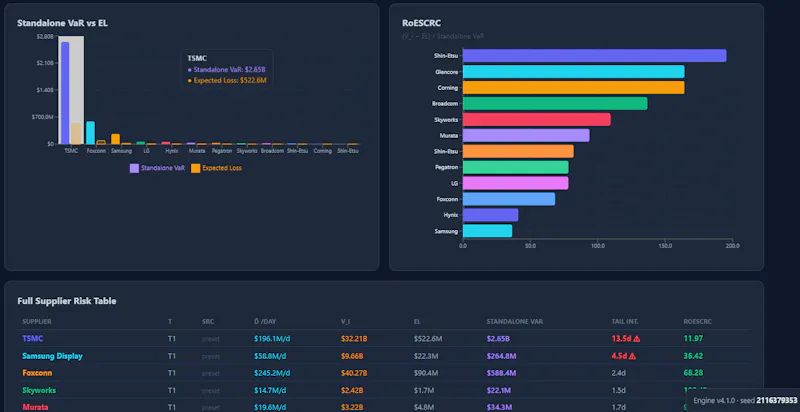The width and height of the screenshot is (800, 412).
Task: Select the orange Shin-Etsu RoESCRC bar
Action: (518, 151)
